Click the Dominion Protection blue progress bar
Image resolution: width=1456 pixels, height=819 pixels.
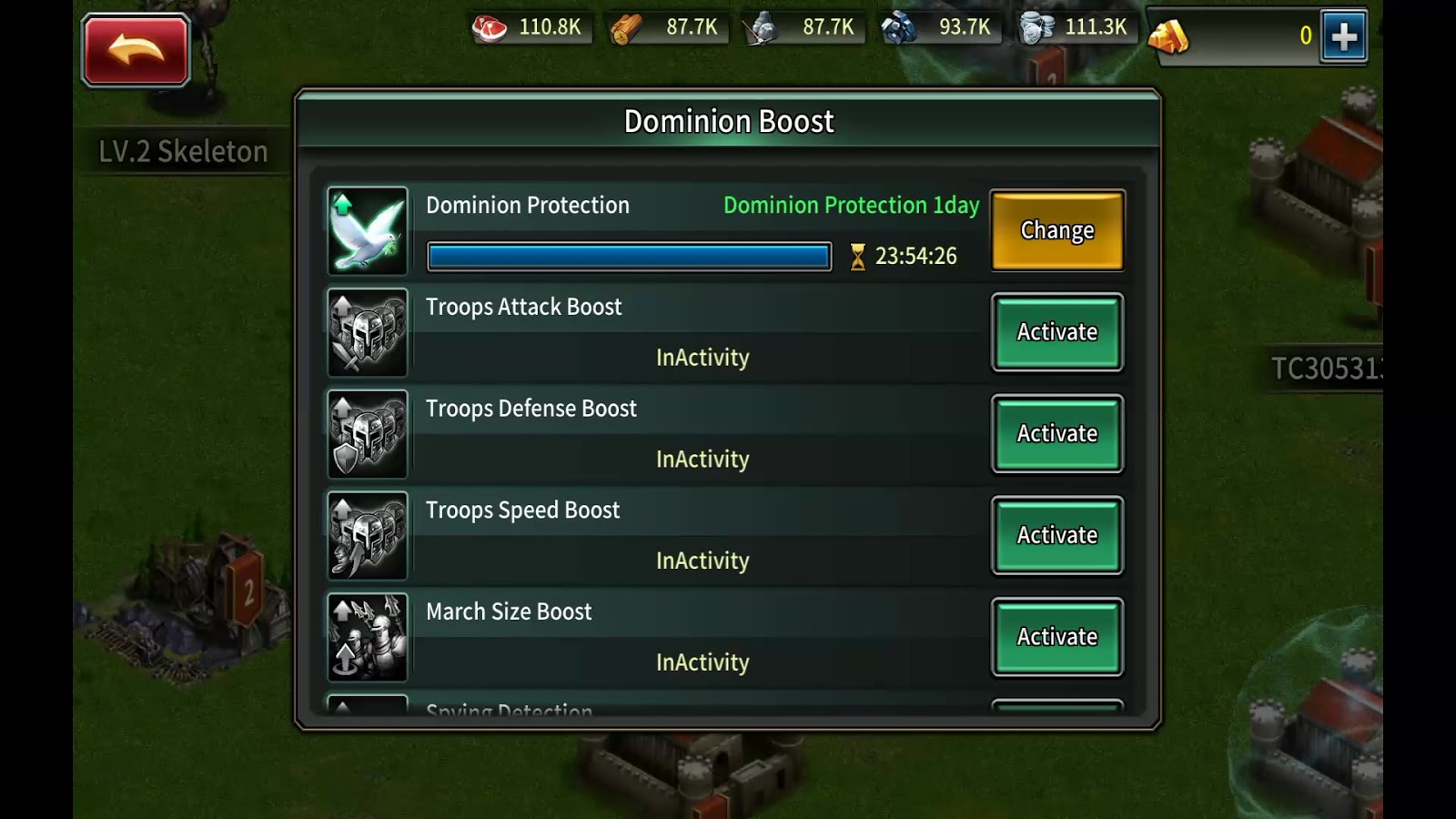pyautogui.click(x=629, y=257)
